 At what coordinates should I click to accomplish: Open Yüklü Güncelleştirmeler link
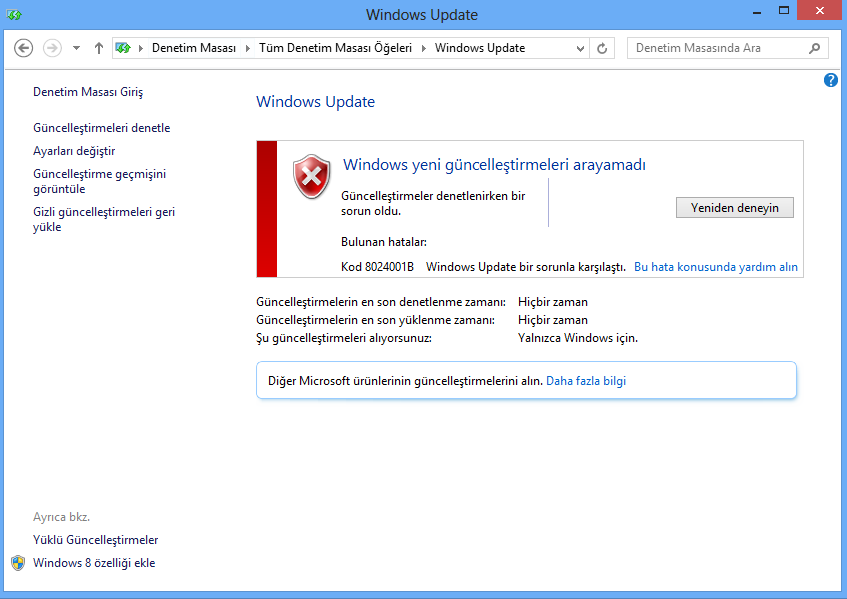click(96, 540)
